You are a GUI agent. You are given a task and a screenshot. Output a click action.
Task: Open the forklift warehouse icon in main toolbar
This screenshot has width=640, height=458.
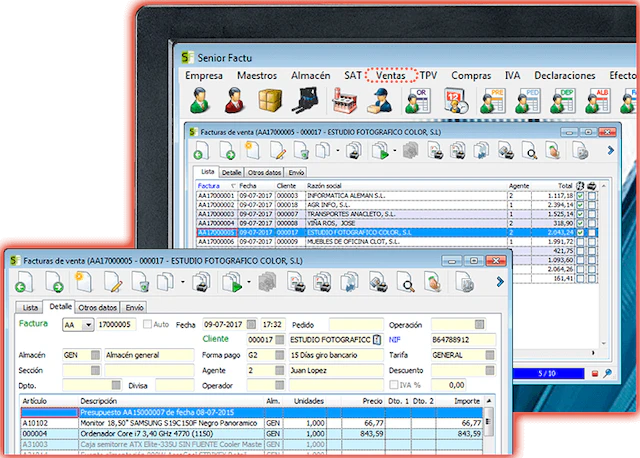[305, 100]
